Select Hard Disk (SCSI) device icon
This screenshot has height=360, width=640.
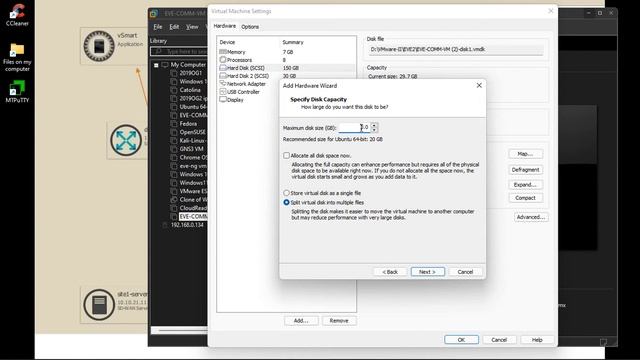[x=223, y=68]
